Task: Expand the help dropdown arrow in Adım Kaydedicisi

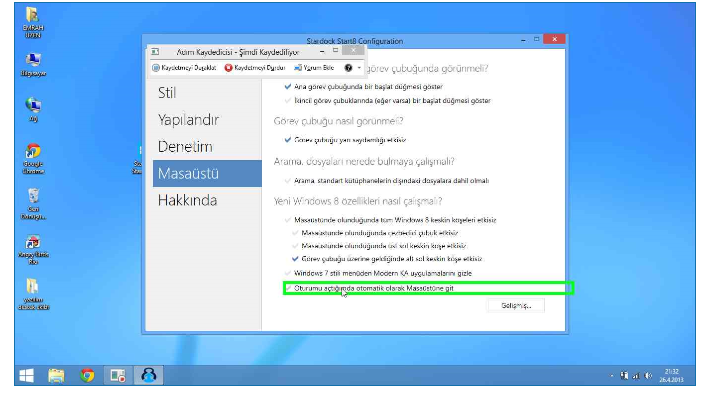Action: [x=359, y=68]
